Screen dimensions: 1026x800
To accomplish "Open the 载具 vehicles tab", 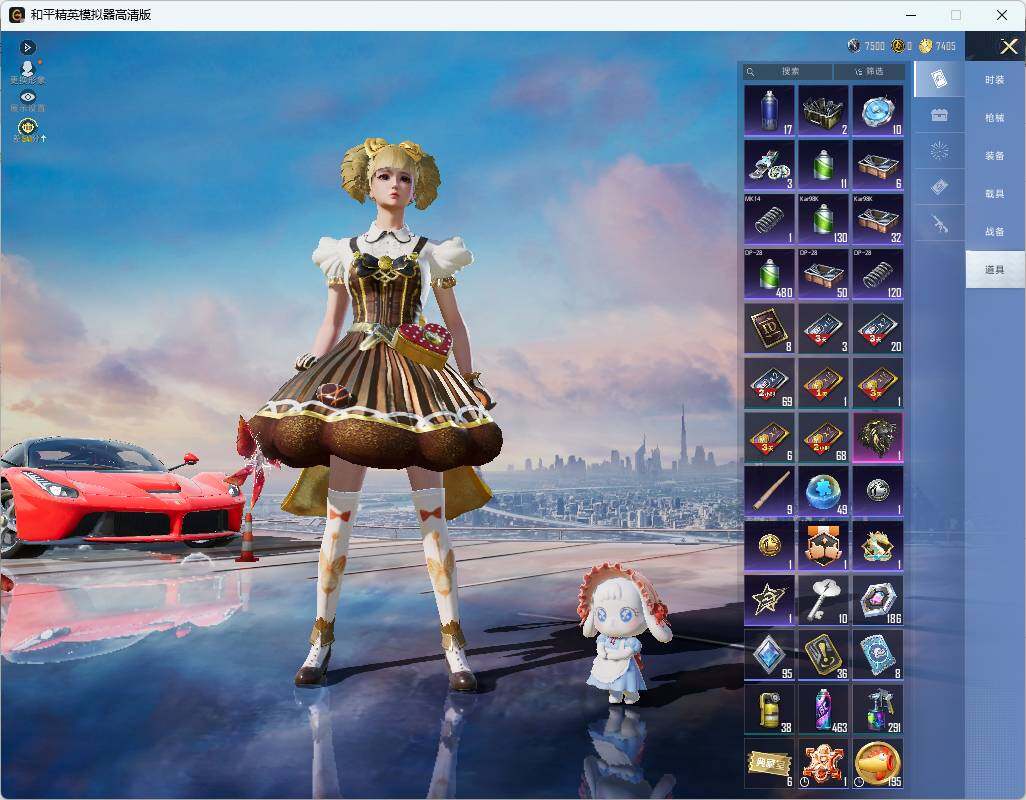I will pos(995,194).
